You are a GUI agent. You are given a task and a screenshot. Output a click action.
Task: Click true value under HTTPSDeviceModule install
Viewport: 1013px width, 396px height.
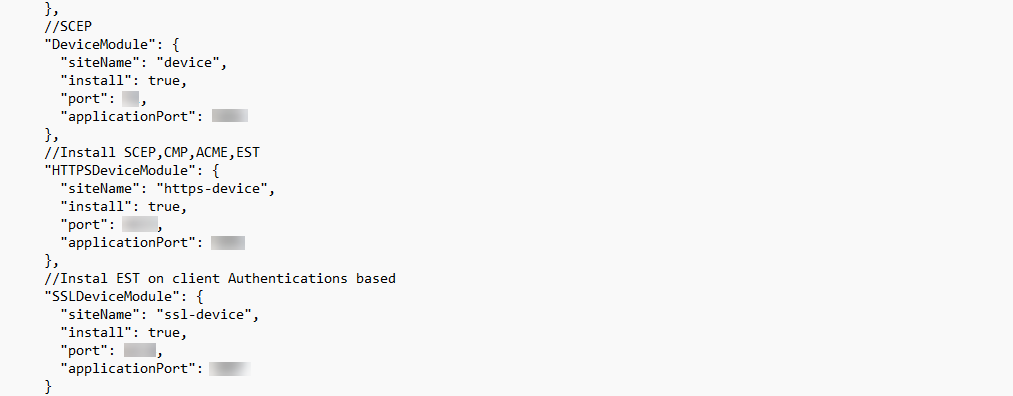164,207
